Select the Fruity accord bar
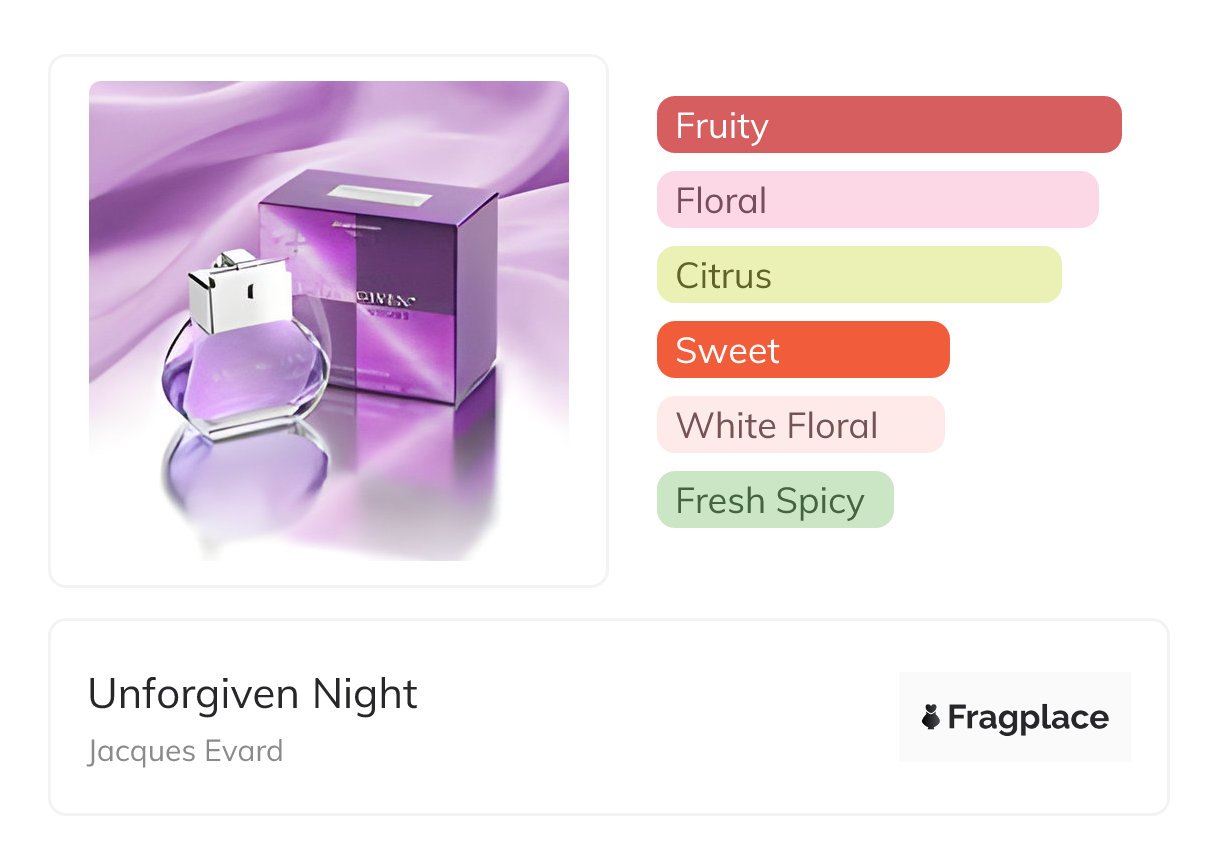This screenshot has height=864, width=1218. [x=889, y=125]
